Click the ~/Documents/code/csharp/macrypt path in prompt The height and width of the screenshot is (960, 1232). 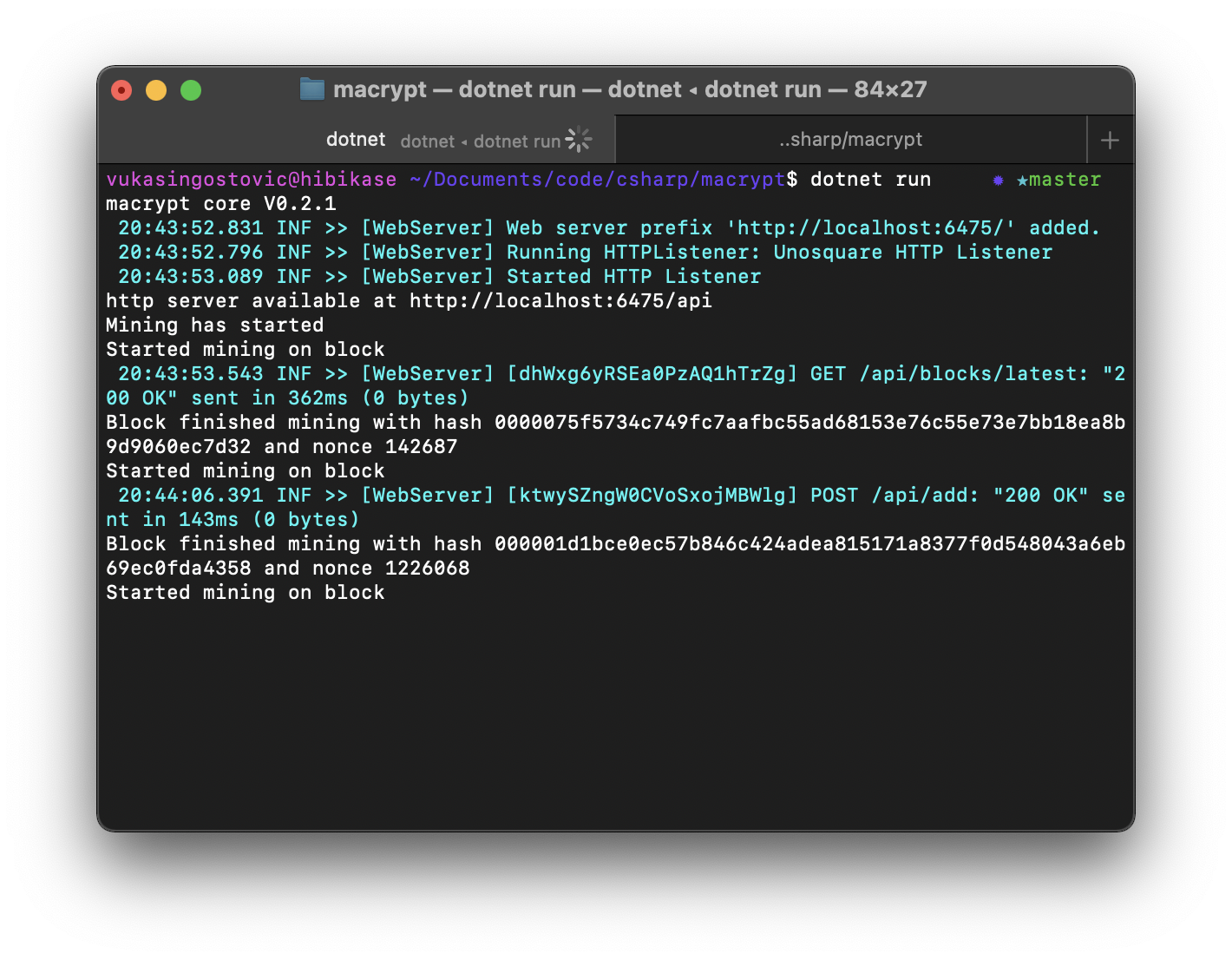[598, 180]
